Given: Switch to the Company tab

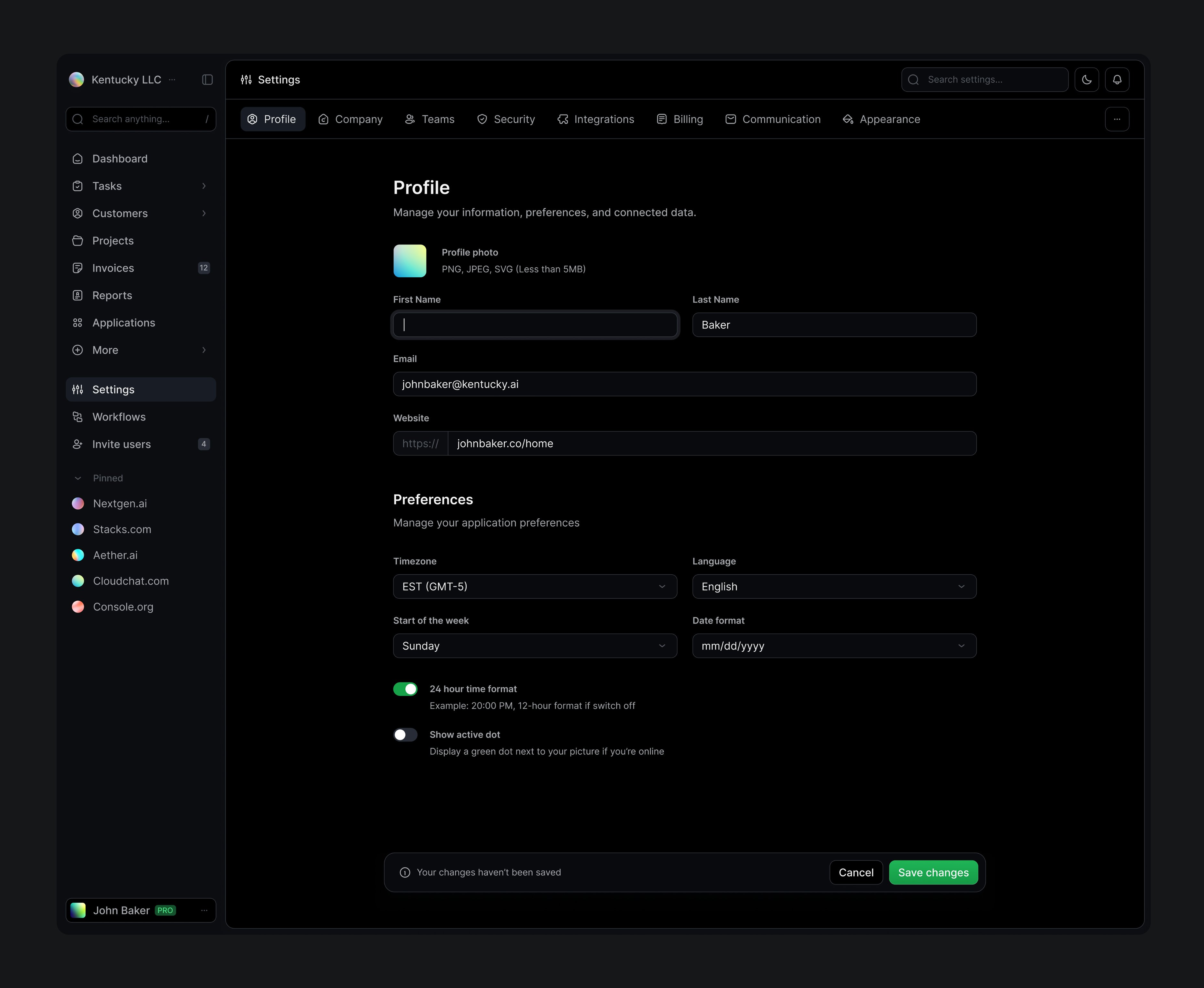Looking at the screenshot, I should [x=350, y=119].
